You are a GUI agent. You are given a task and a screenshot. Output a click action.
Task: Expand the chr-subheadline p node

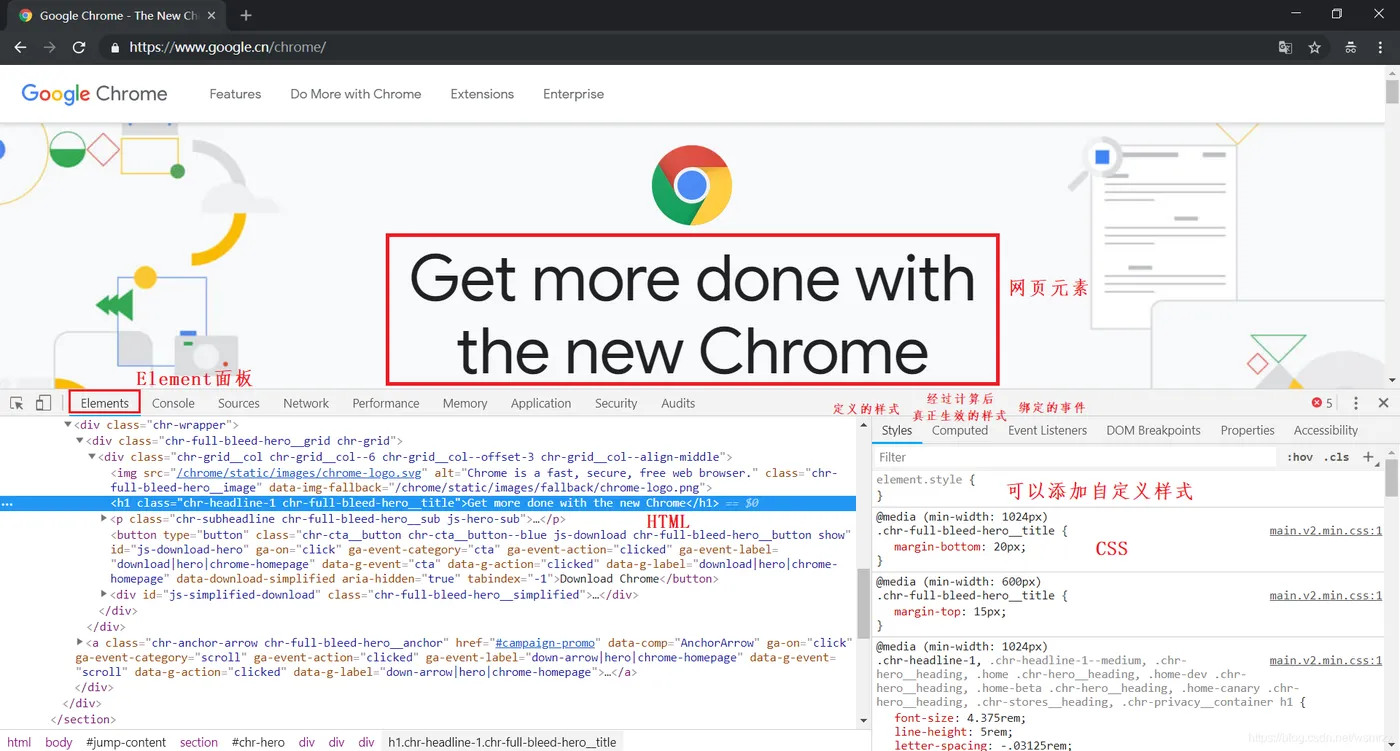[x=104, y=519]
